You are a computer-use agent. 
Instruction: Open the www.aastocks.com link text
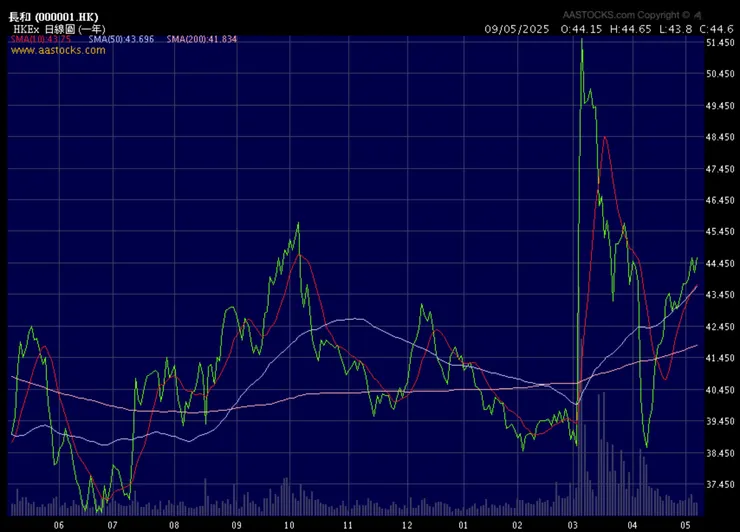(58, 50)
